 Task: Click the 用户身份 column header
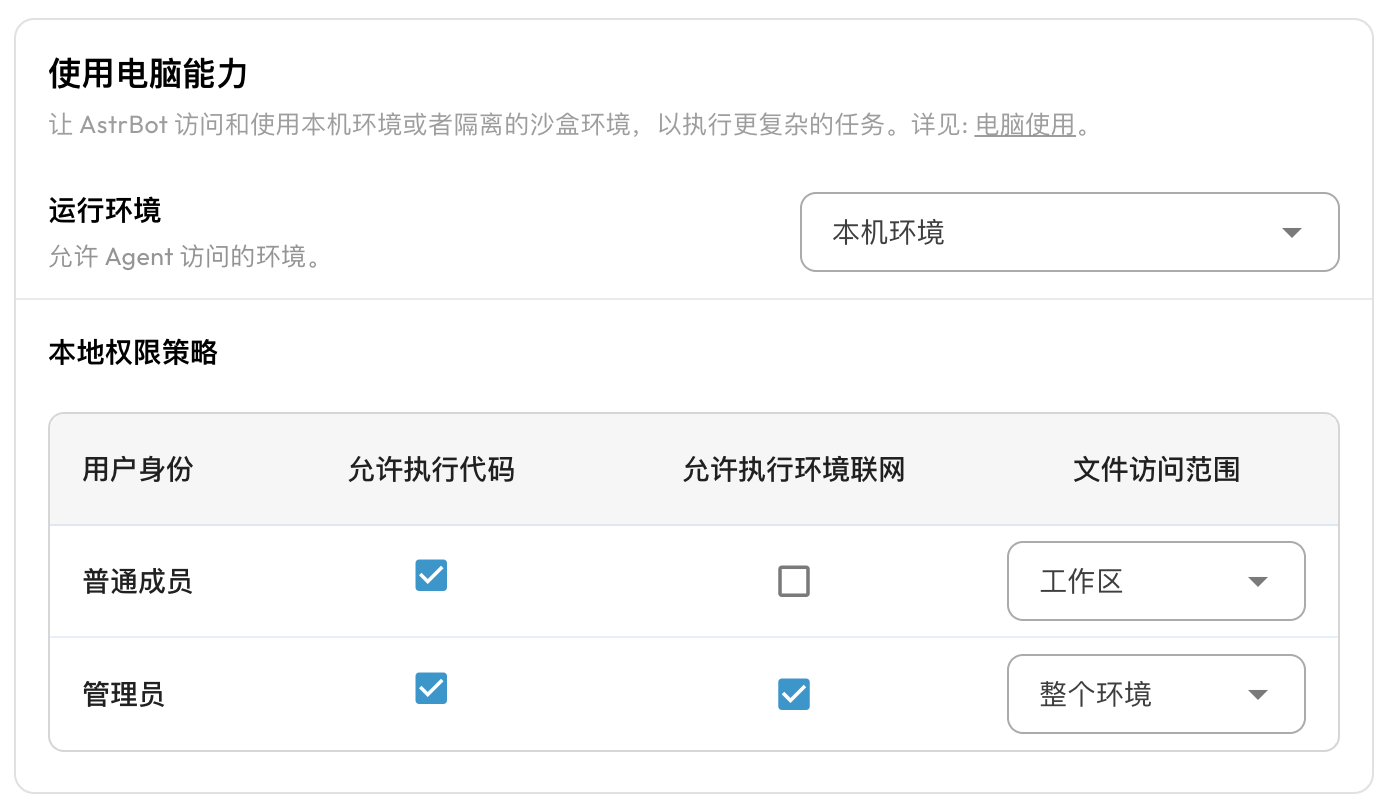[x=138, y=469]
